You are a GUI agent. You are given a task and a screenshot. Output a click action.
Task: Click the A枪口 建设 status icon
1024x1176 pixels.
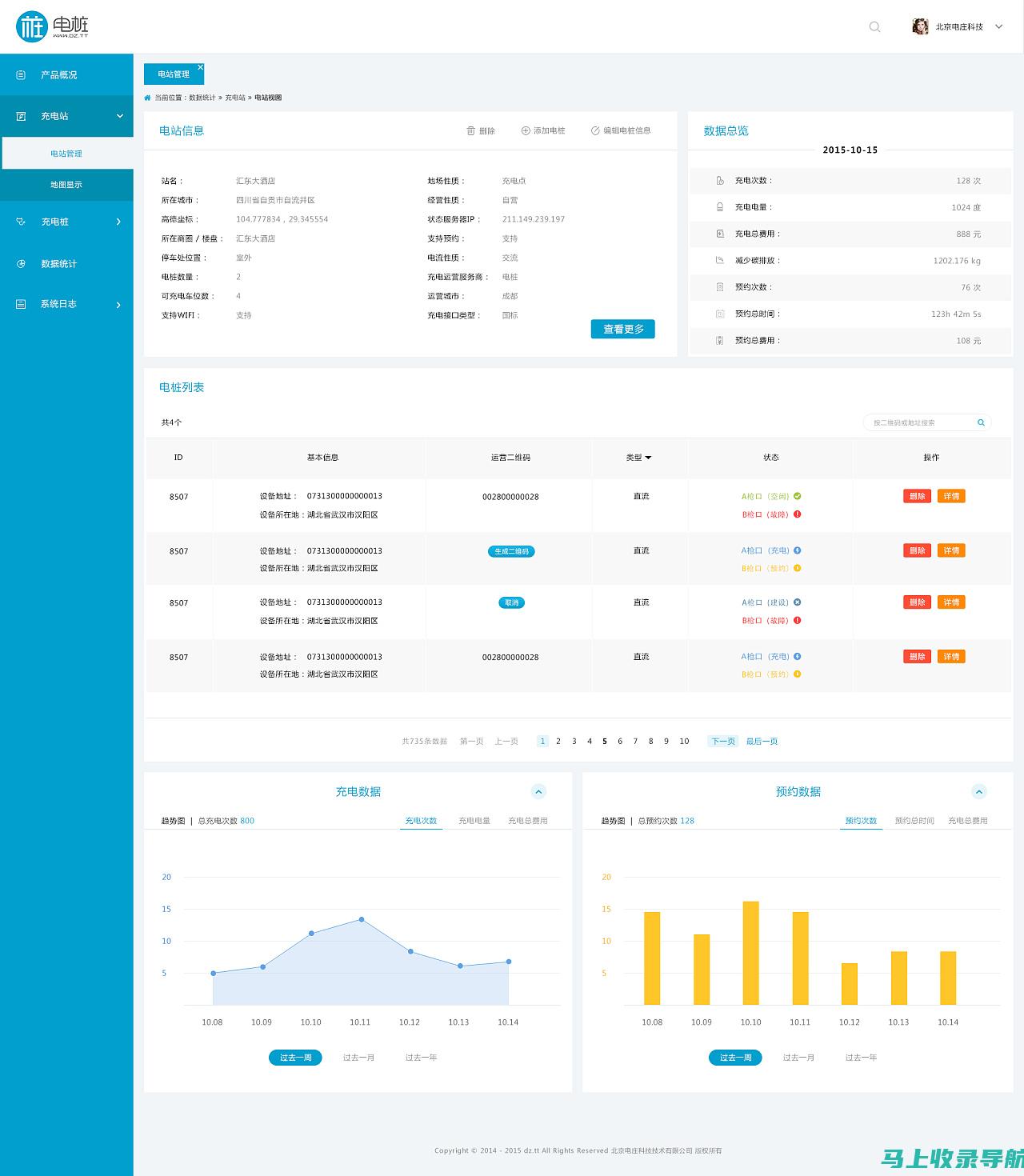click(798, 602)
